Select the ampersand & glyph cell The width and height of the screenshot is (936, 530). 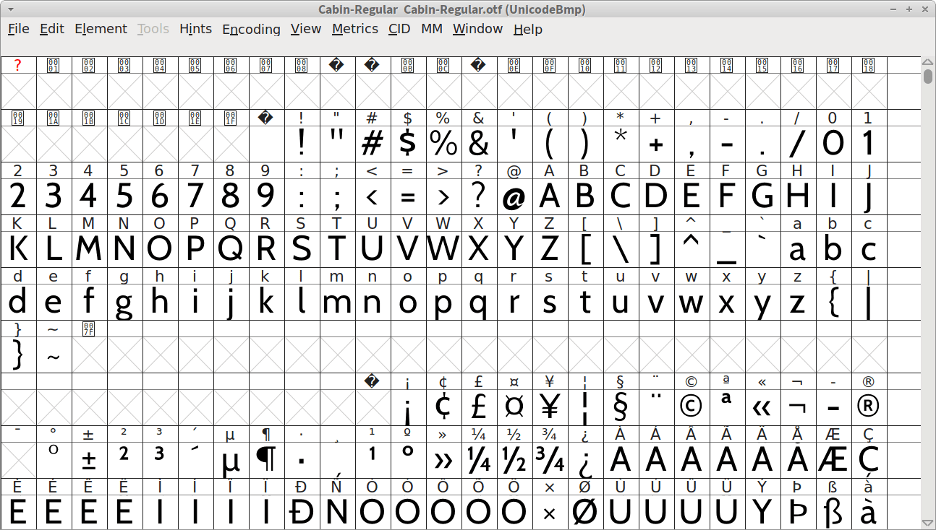point(479,143)
